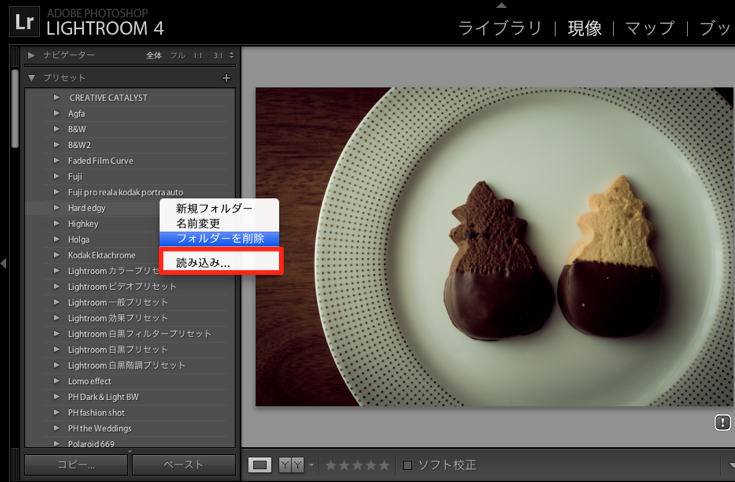Switch to the 現像 module
The width and height of the screenshot is (735, 482).
tap(585, 28)
